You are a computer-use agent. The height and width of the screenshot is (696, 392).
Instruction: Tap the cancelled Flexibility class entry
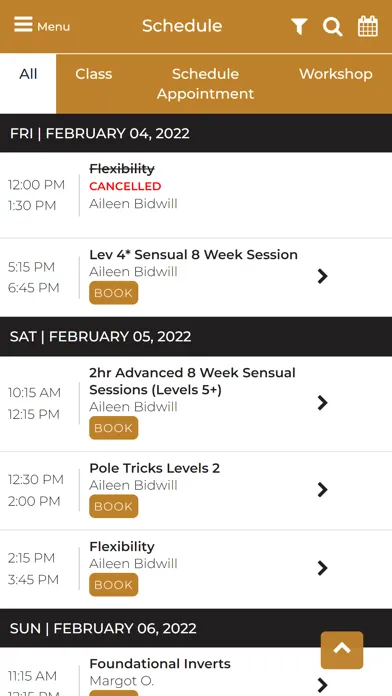(x=196, y=195)
